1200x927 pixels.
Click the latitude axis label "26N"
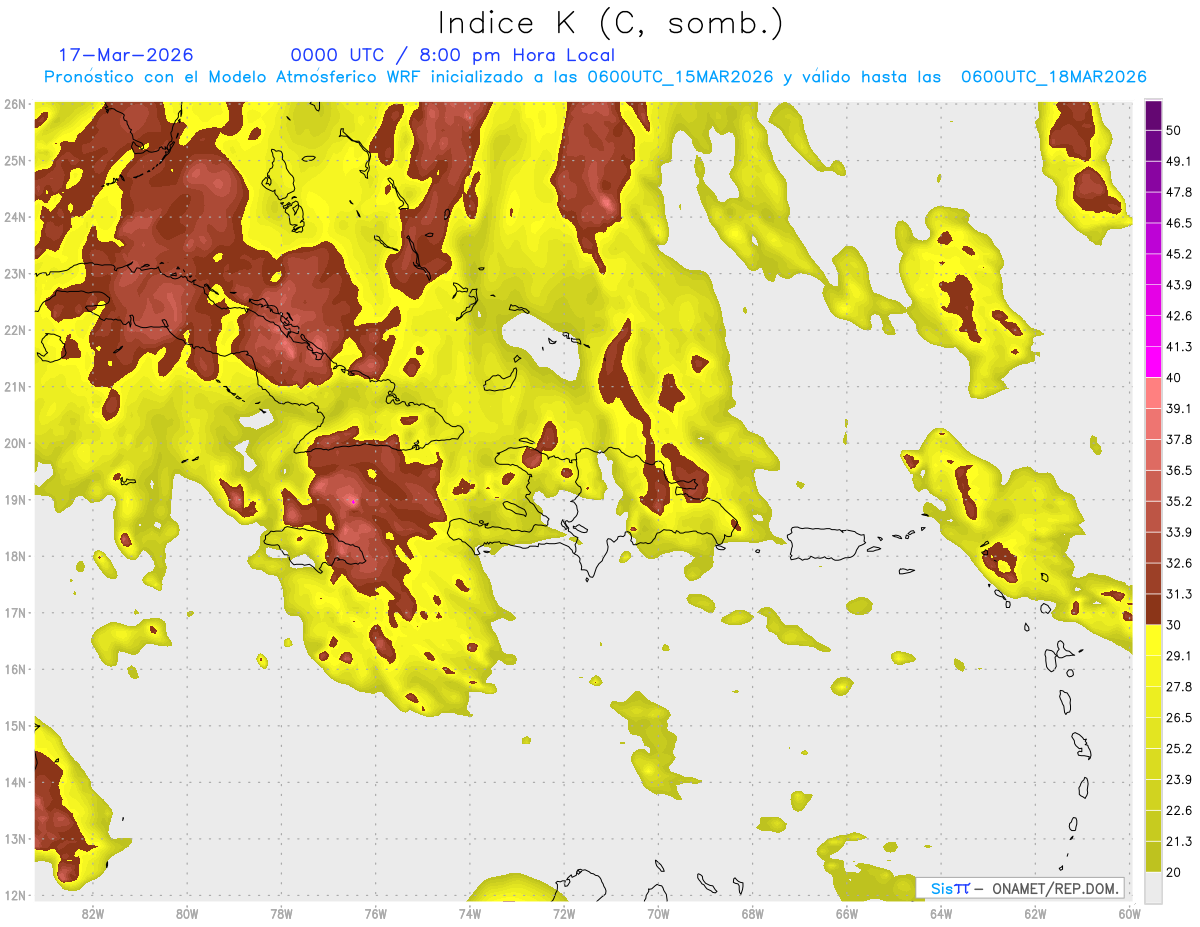(x=16, y=104)
